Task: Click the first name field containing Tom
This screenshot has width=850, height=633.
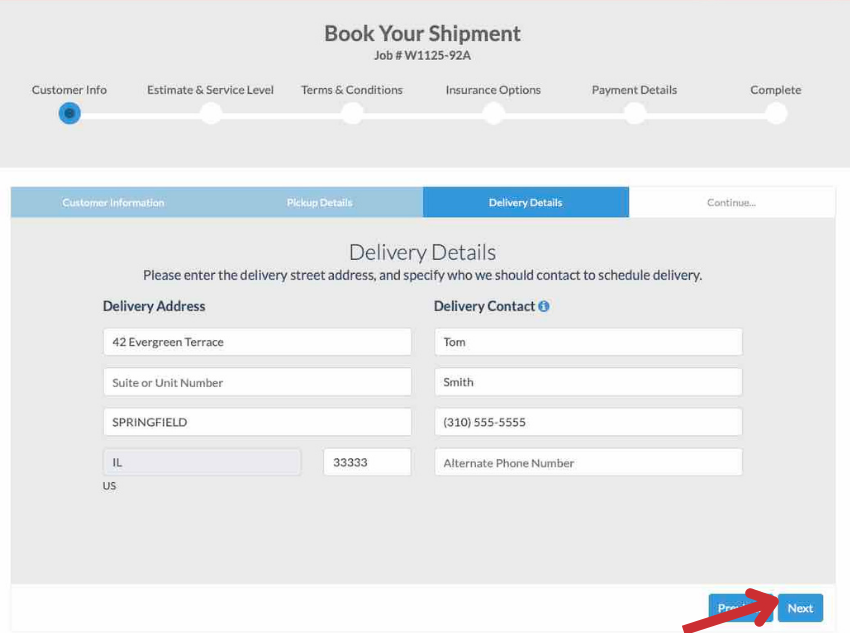Action: [x=588, y=342]
